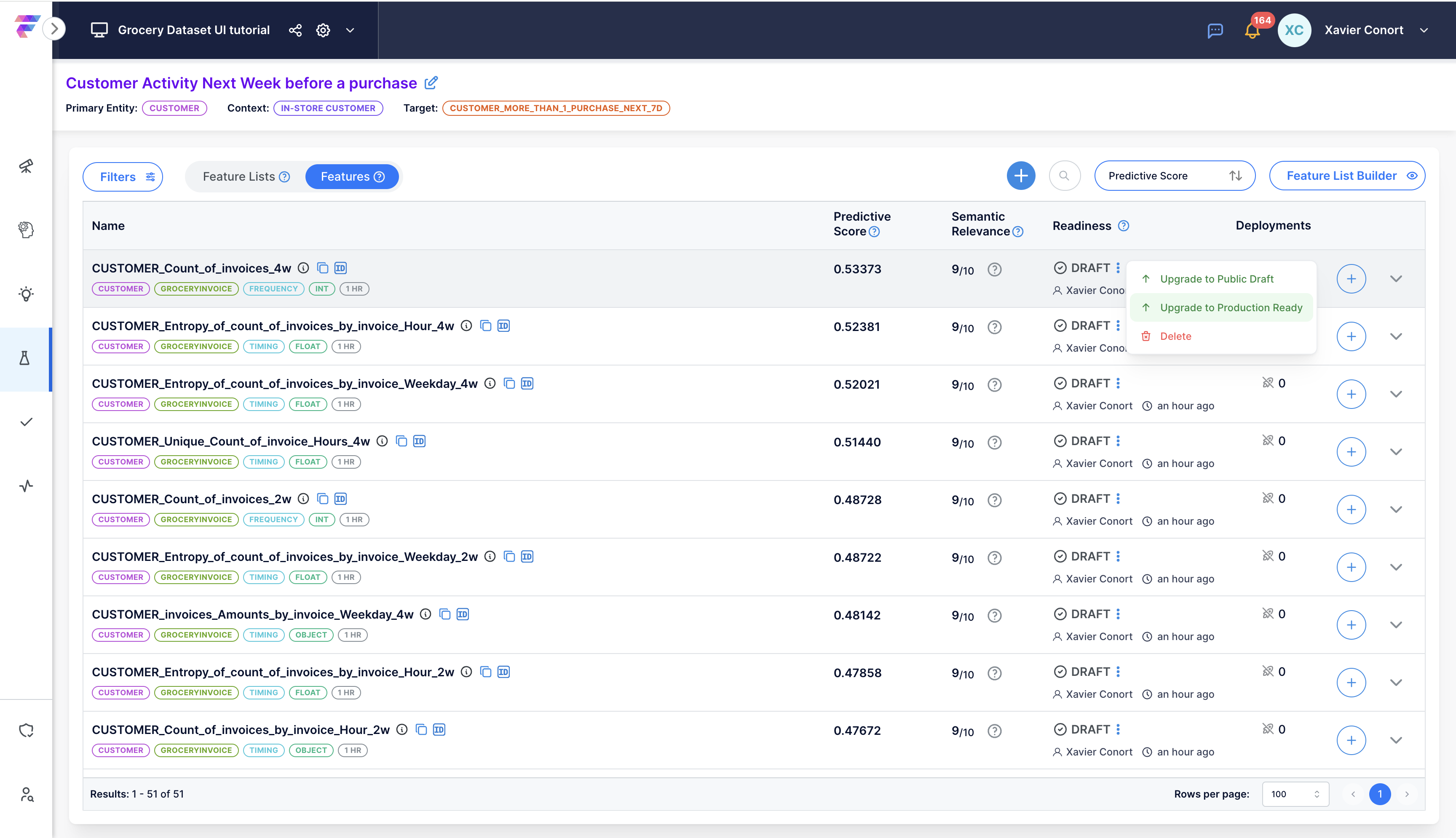Add CUSTOMER_Count_of_invoices_by_invoice_Hour_2w to the feature list
Image resolution: width=1456 pixels, height=838 pixels.
pos(1351,740)
